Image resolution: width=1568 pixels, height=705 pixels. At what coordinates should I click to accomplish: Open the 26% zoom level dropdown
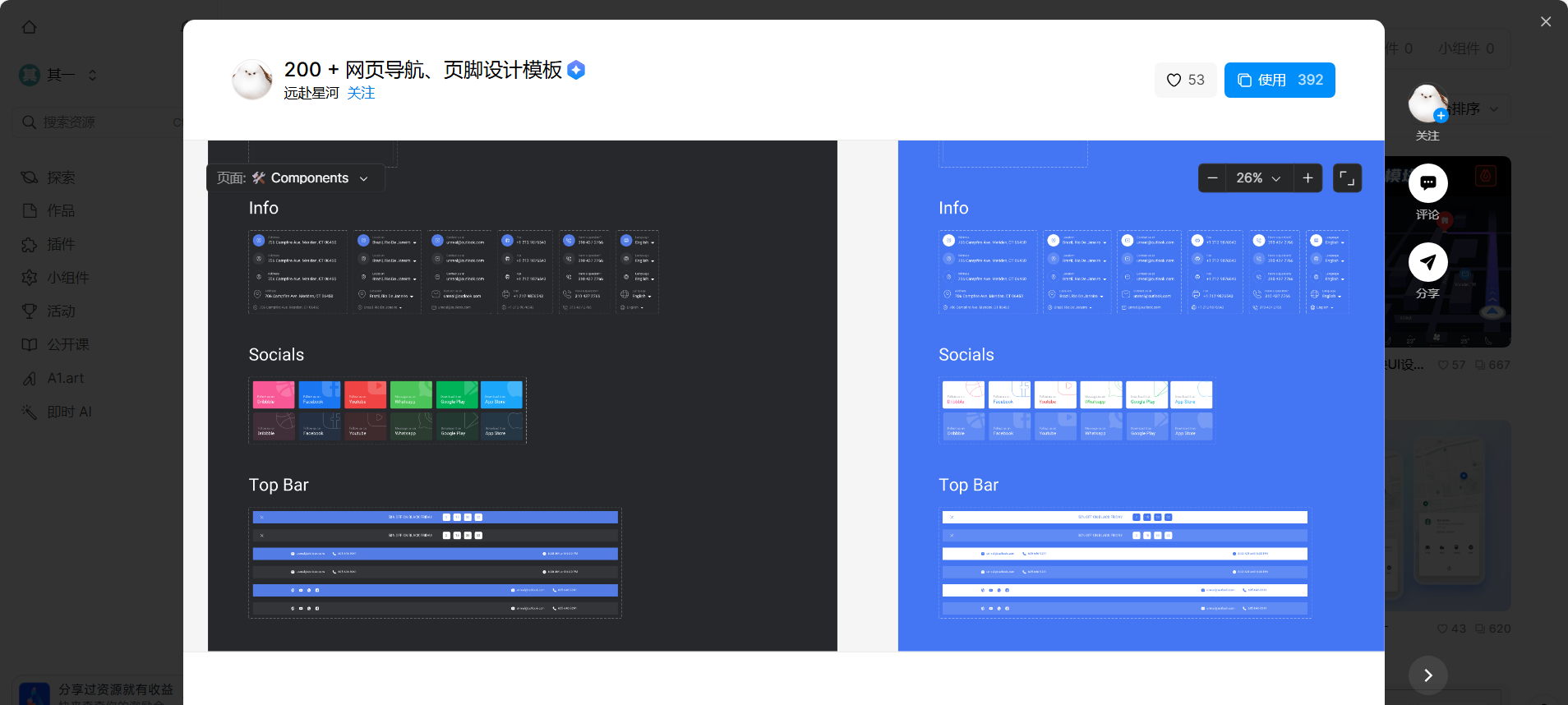[1259, 178]
